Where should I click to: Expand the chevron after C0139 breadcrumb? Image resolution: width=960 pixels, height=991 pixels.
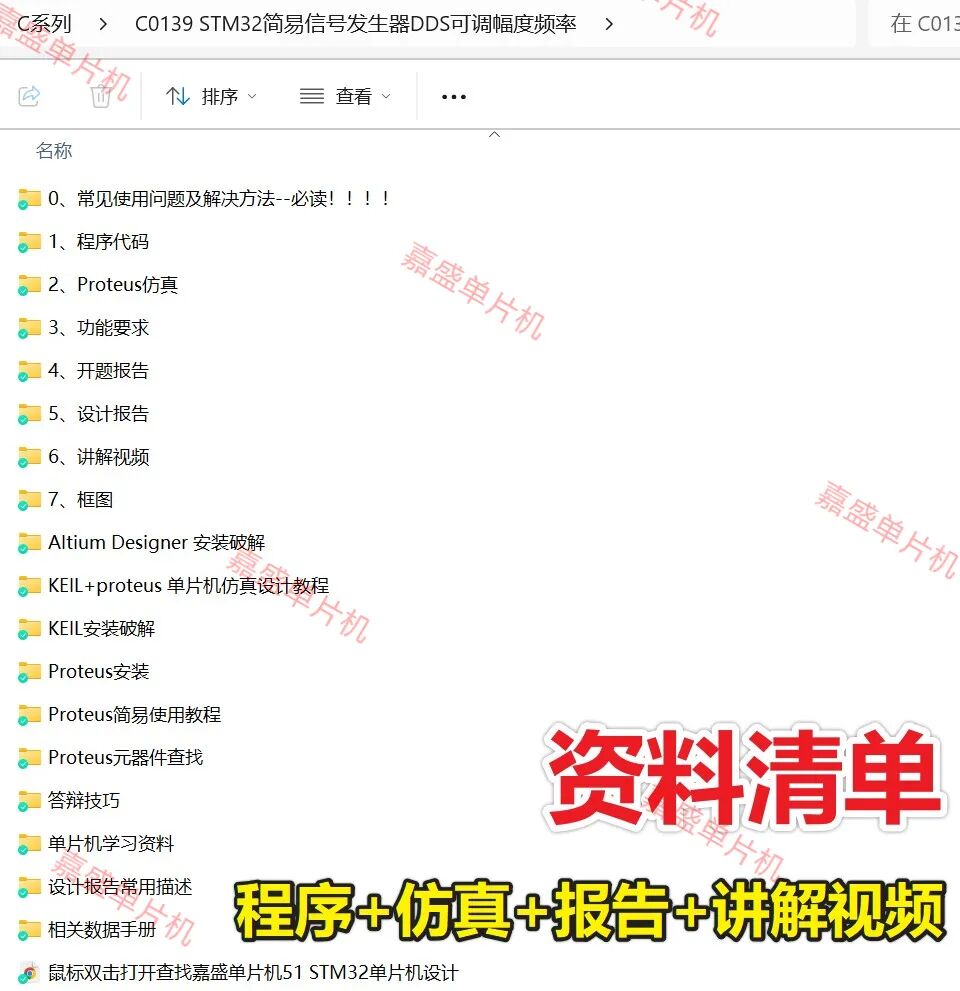point(609,24)
